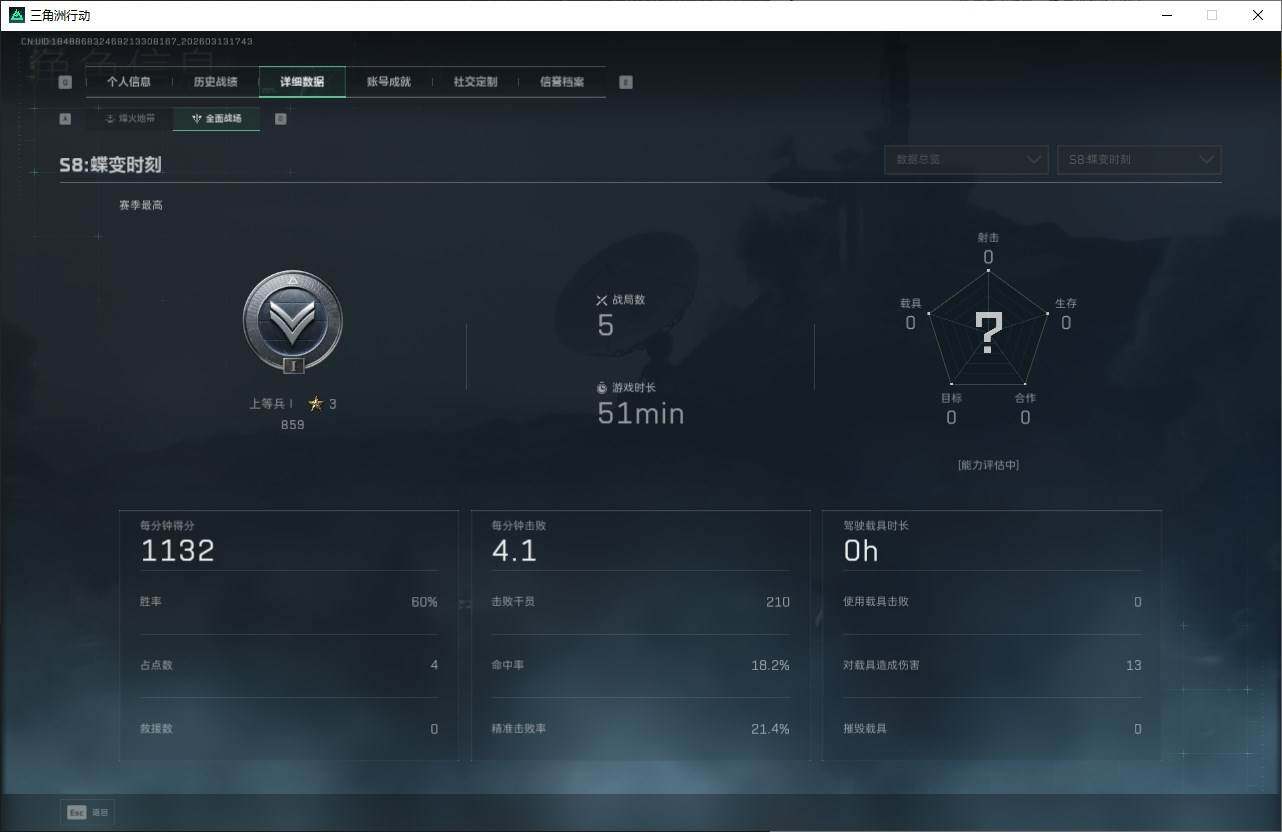Click the 命中率 stat label
This screenshot has width=1282, height=832.
507,665
